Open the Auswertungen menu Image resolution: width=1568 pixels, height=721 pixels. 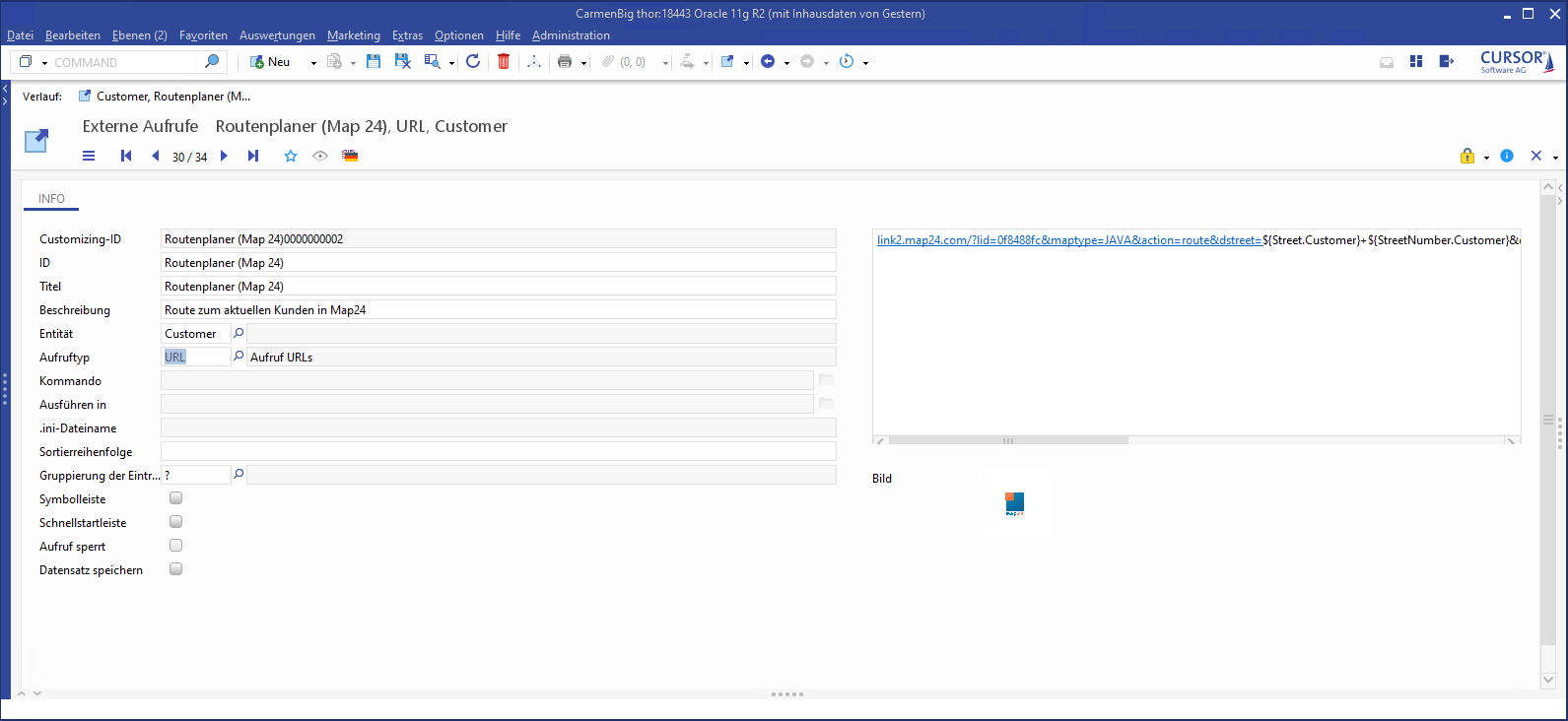(x=277, y=35)
